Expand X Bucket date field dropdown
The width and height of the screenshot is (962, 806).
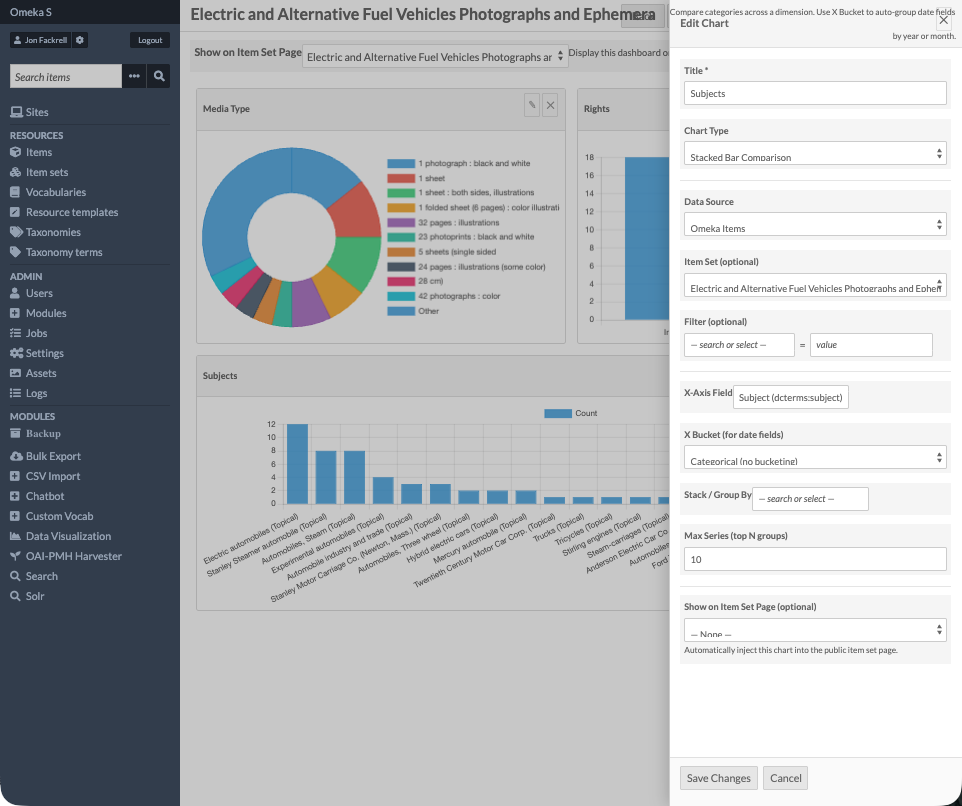point(815,458)
